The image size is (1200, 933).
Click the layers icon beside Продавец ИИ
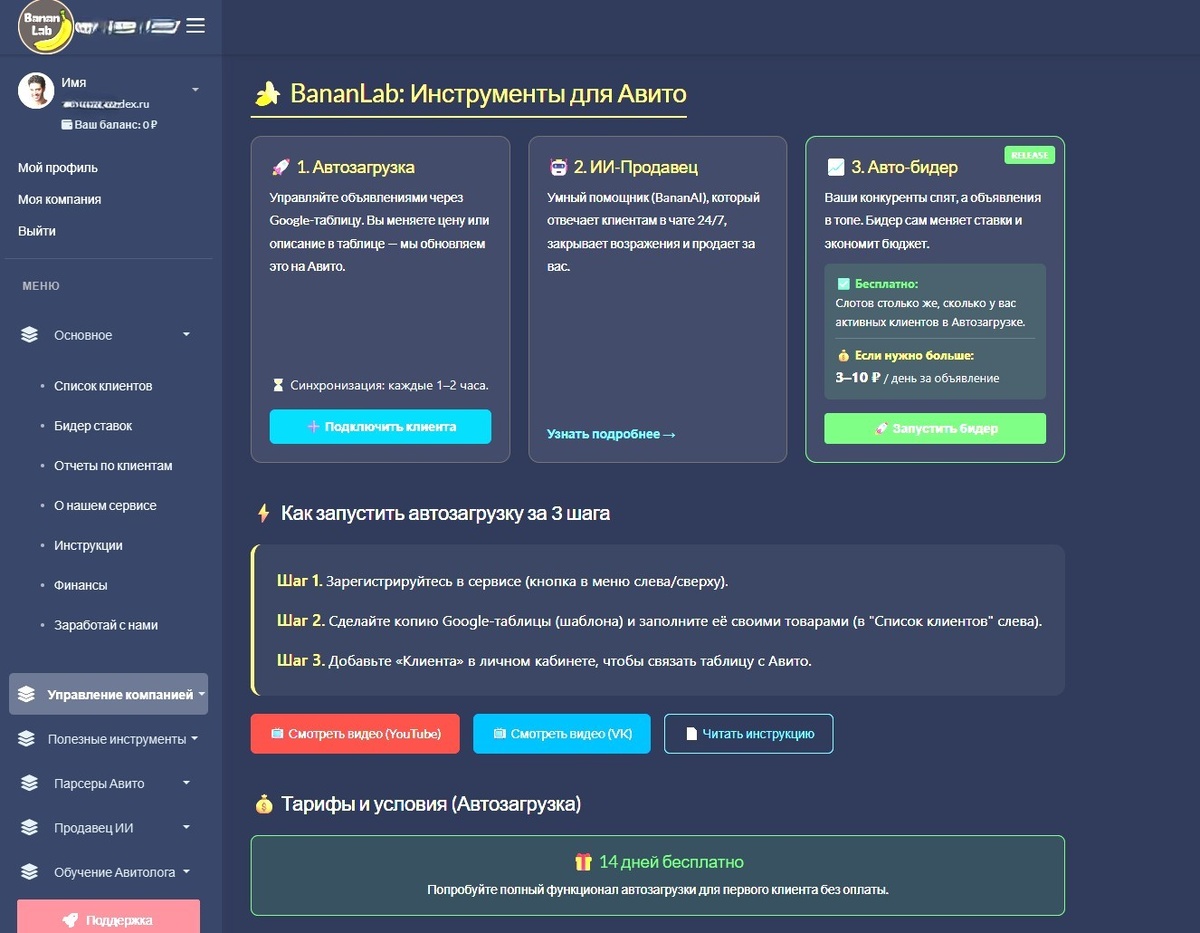click(x=29, y=828)
